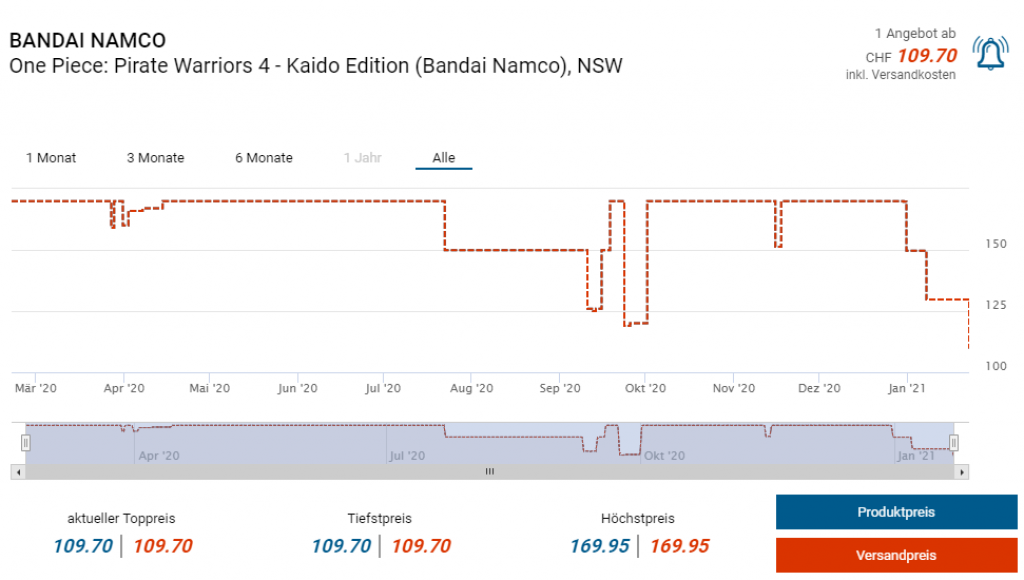This screenshot has width=1024, height=580.
Task: Click the 1 Angebot ab text
Action: [x=914, y=34]
